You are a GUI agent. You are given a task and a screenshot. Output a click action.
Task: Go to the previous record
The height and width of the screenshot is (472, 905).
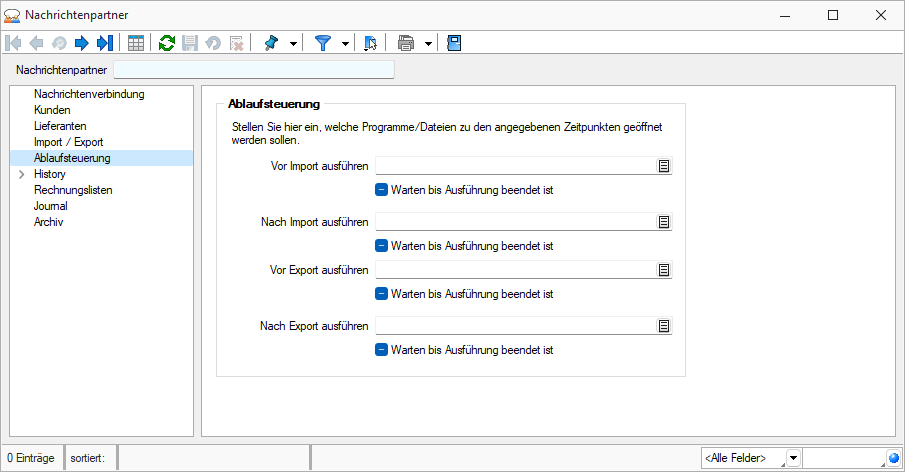pos(36,43)
